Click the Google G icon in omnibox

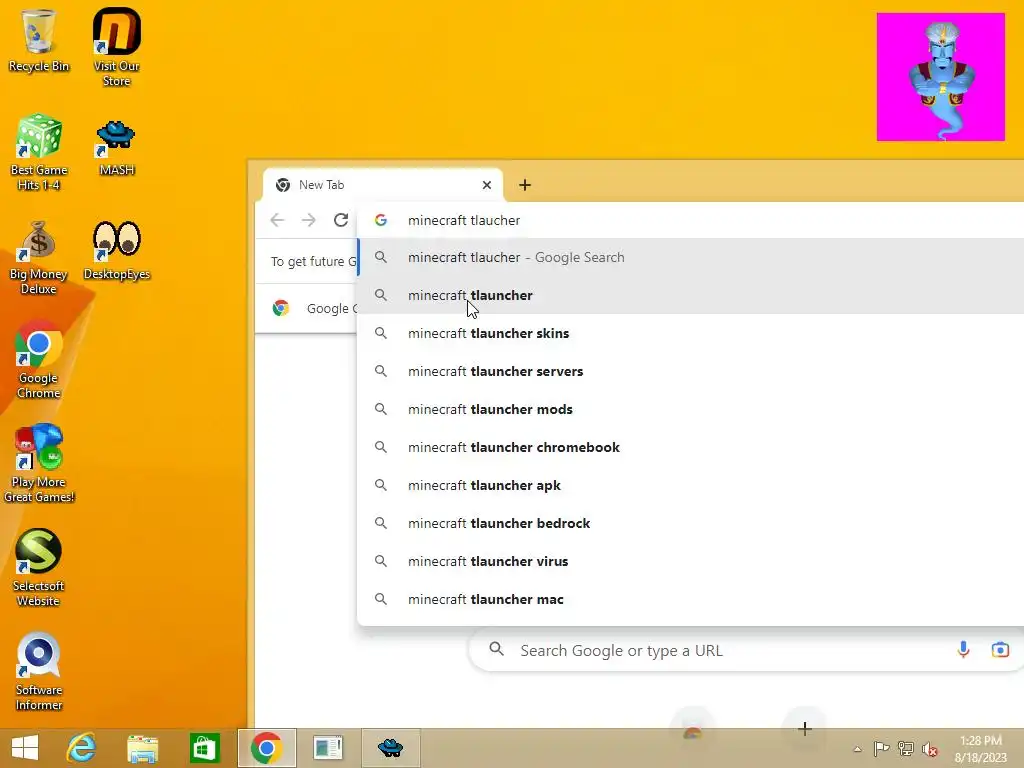[381, 220]
